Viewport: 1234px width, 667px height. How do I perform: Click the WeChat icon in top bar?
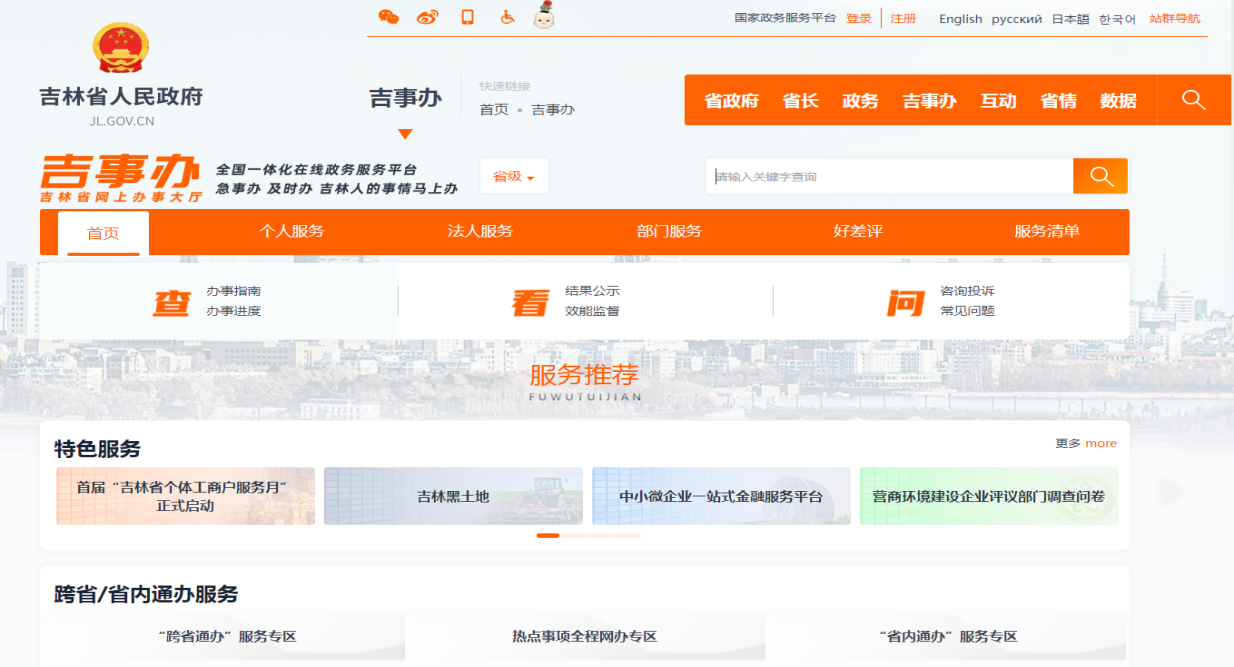tap(388, 17)
